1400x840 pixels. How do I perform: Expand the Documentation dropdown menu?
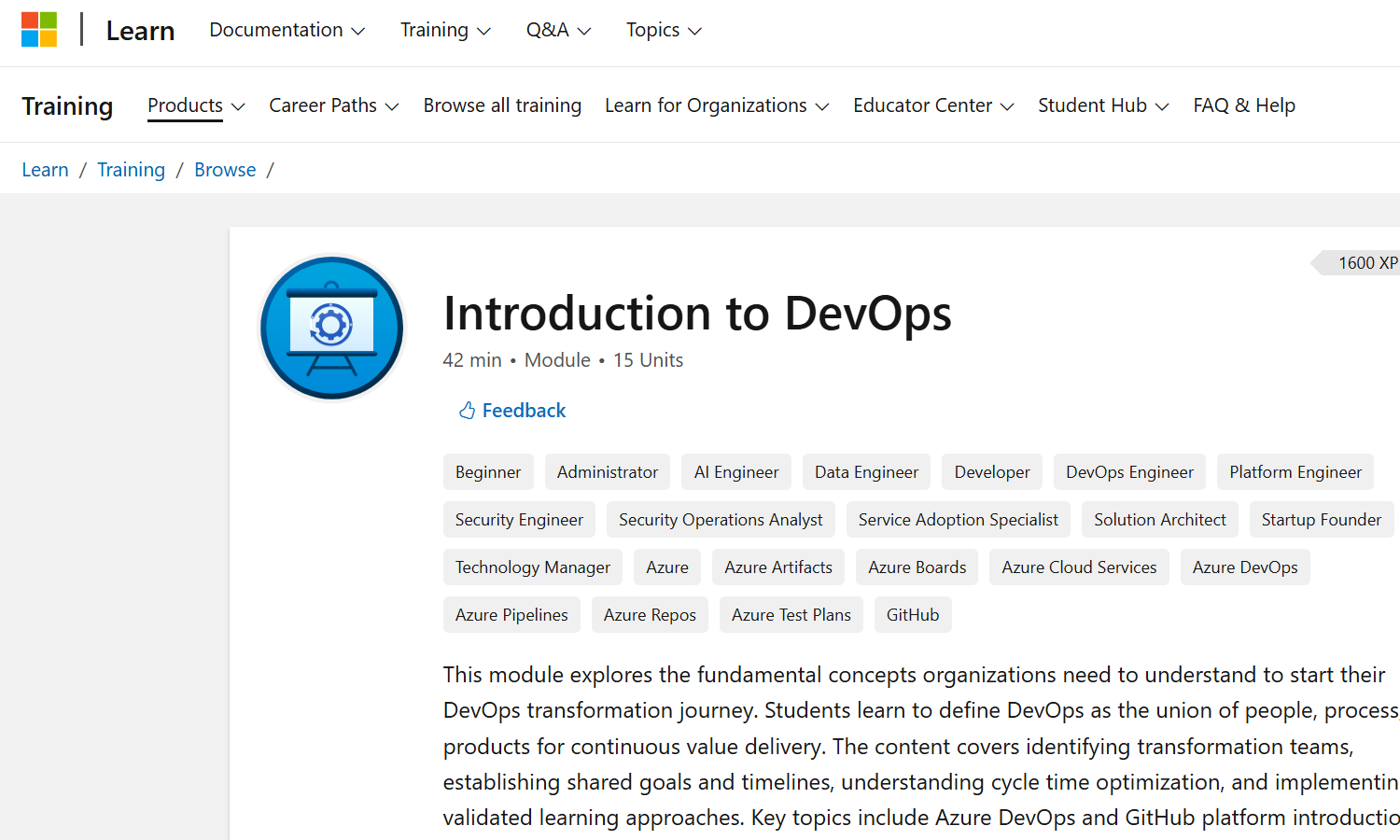tap(287, 30)
